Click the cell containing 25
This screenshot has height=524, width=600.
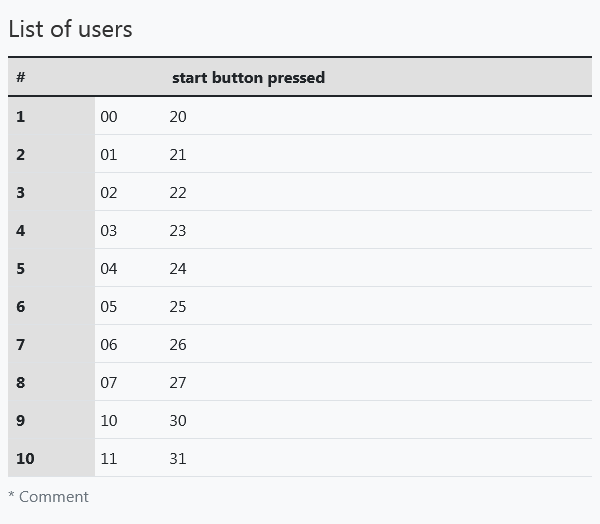coord(378,306)
